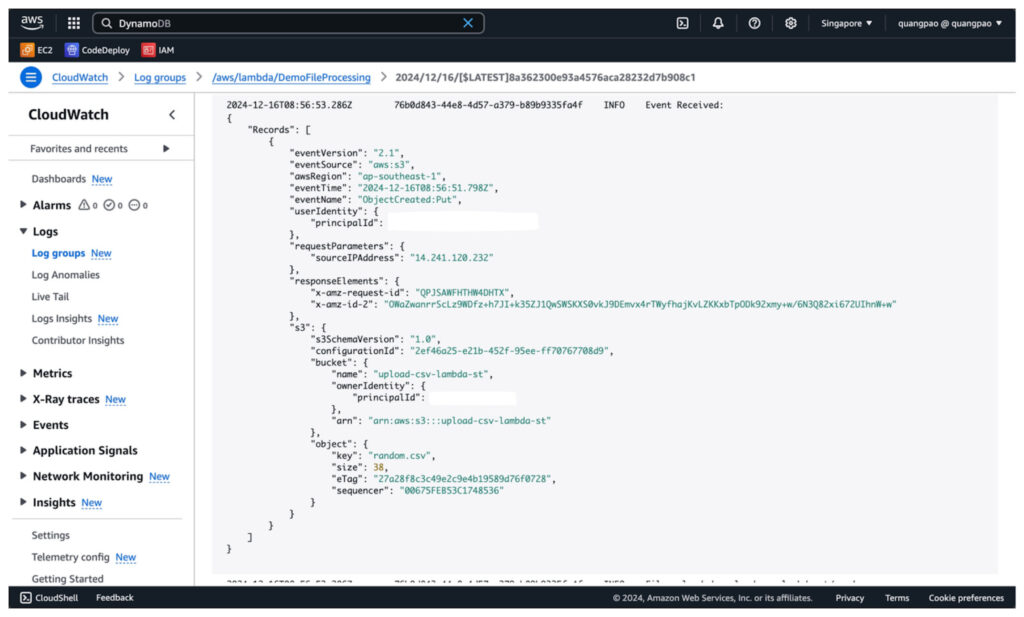Open Cookie preferences

pyautogui.click(x=966, y=597)
